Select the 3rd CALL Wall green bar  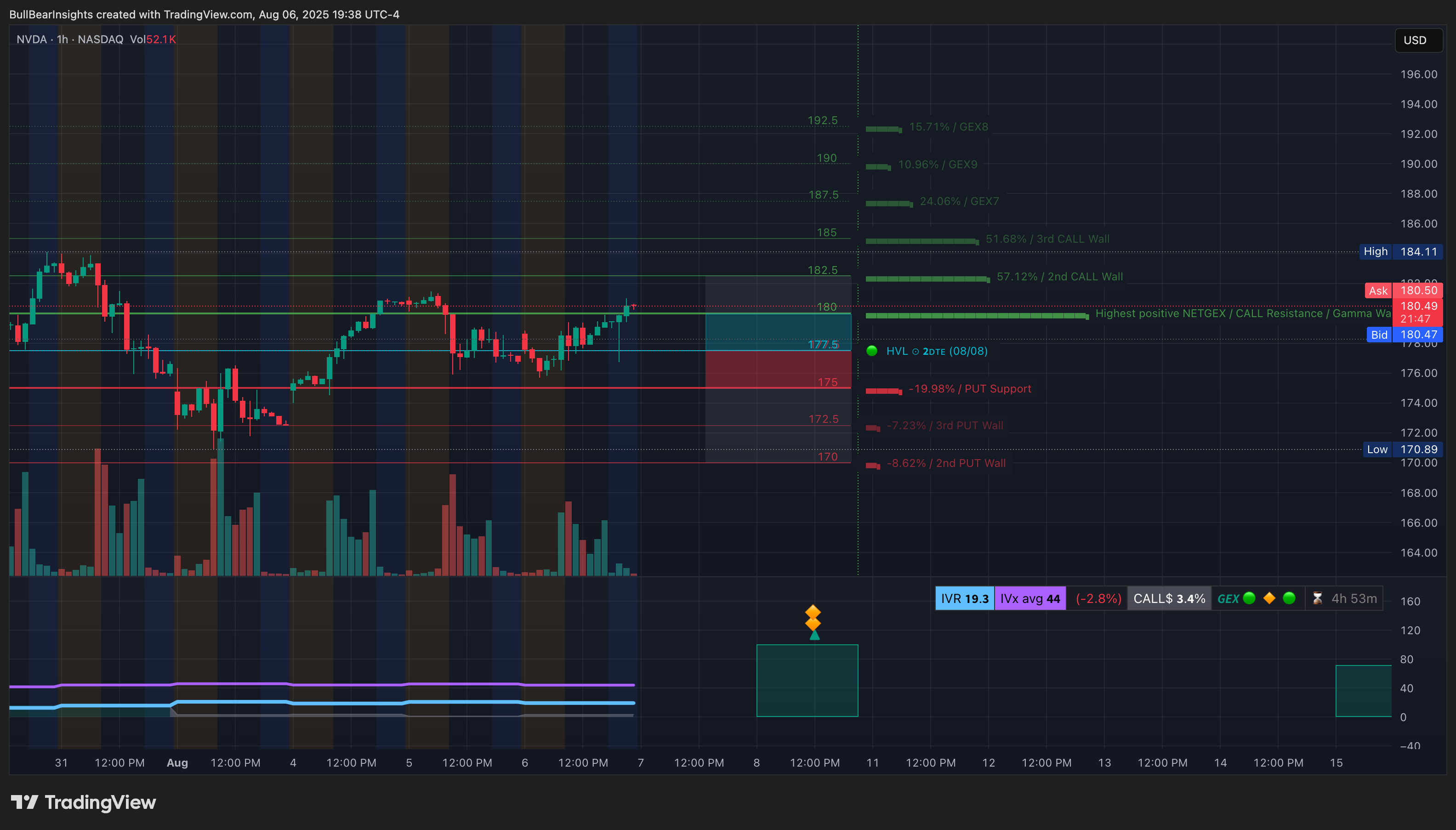click(x=922, y=241)
